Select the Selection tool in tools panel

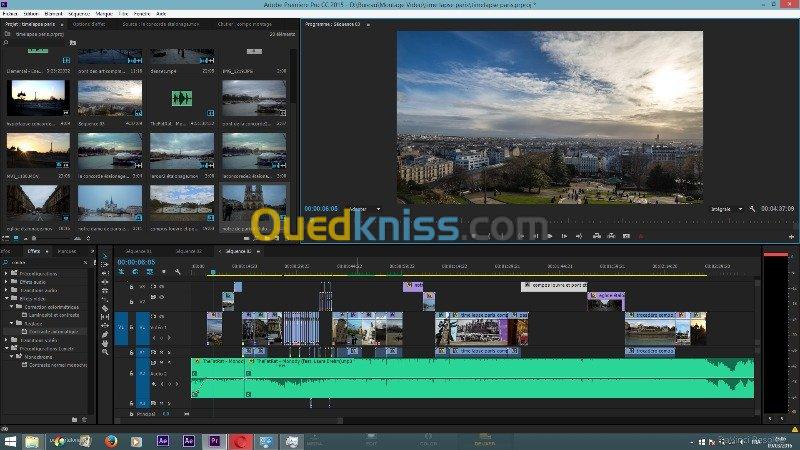pyautogui.click(x=105, y=256)
